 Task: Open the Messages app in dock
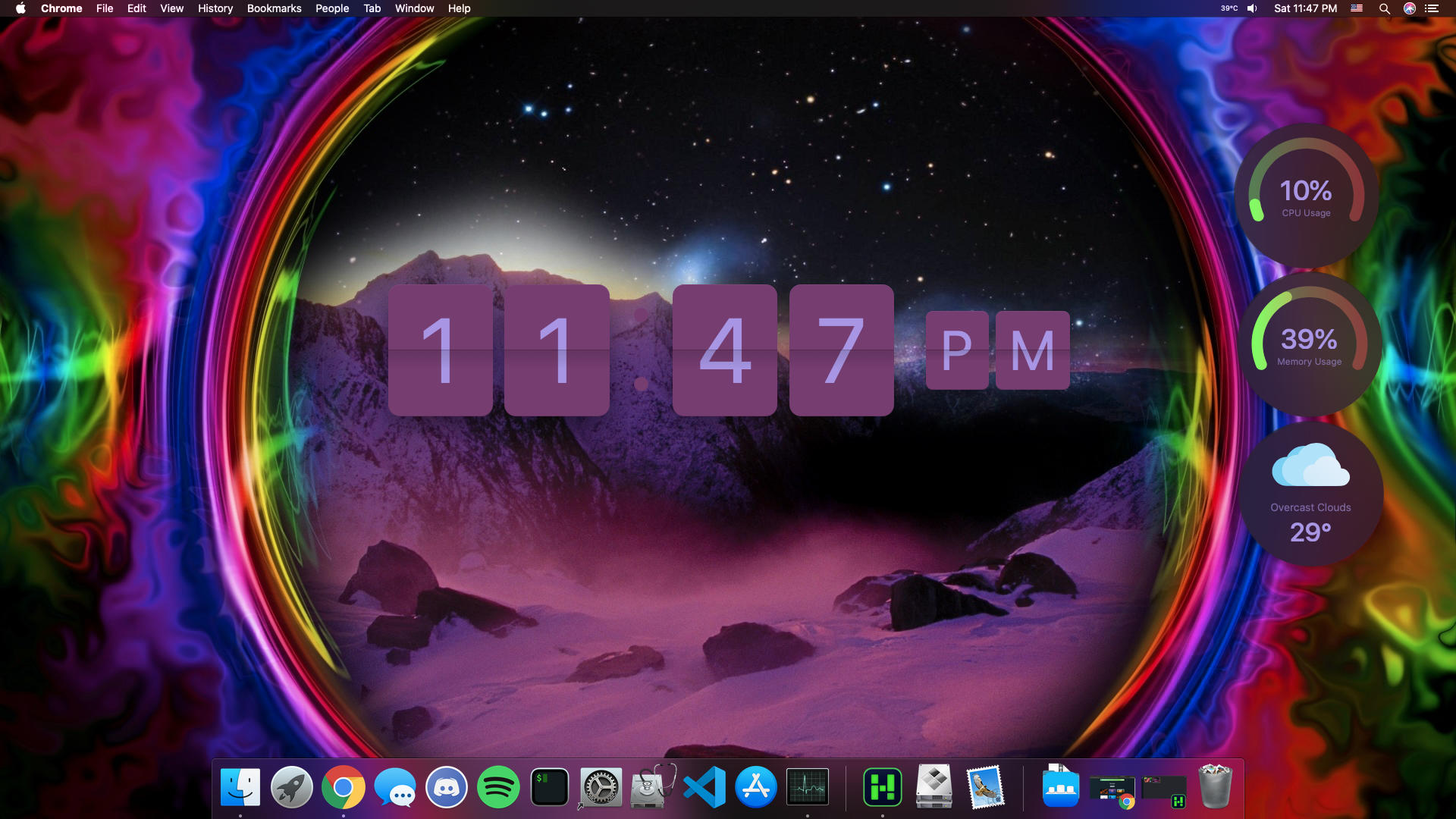tap(395, 787)
